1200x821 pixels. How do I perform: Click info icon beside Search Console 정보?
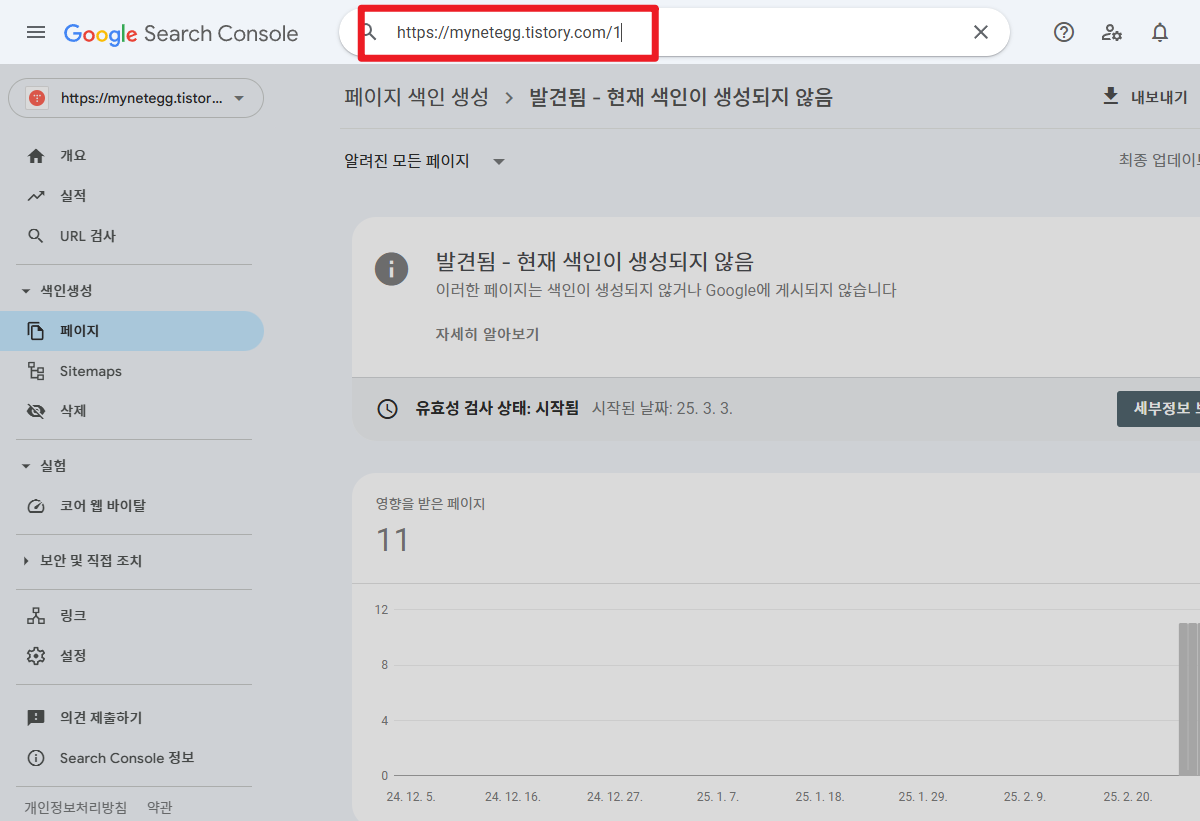pyautogui.click(x=36, y=758)
